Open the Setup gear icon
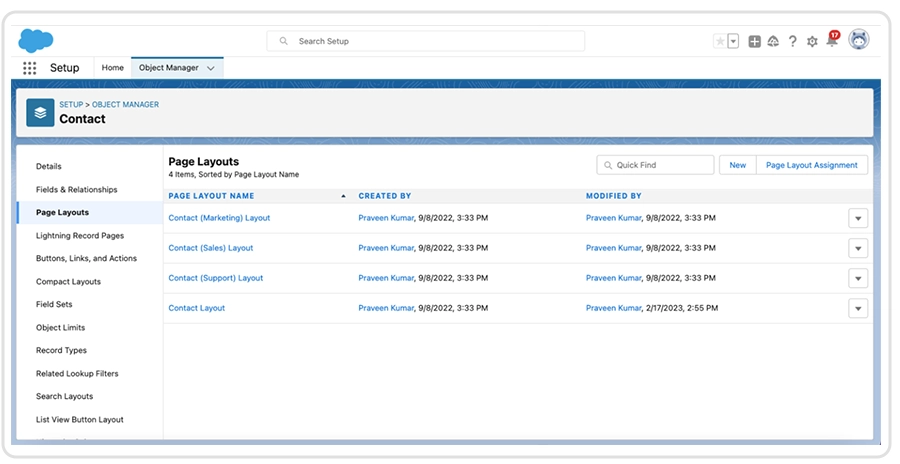 [x=812, y=41]
